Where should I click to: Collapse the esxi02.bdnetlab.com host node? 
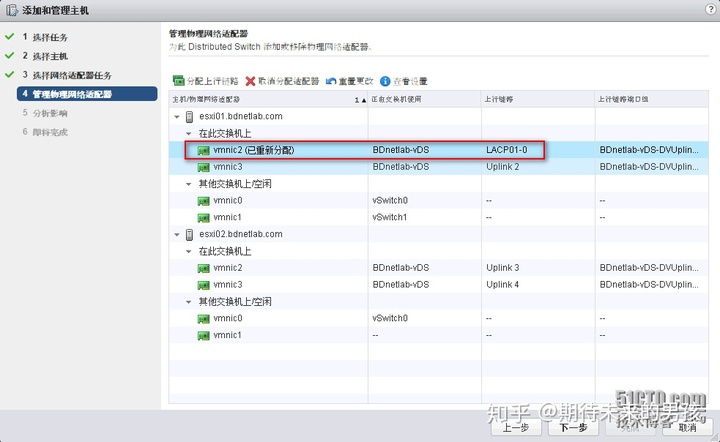click(x=177, y=235)
